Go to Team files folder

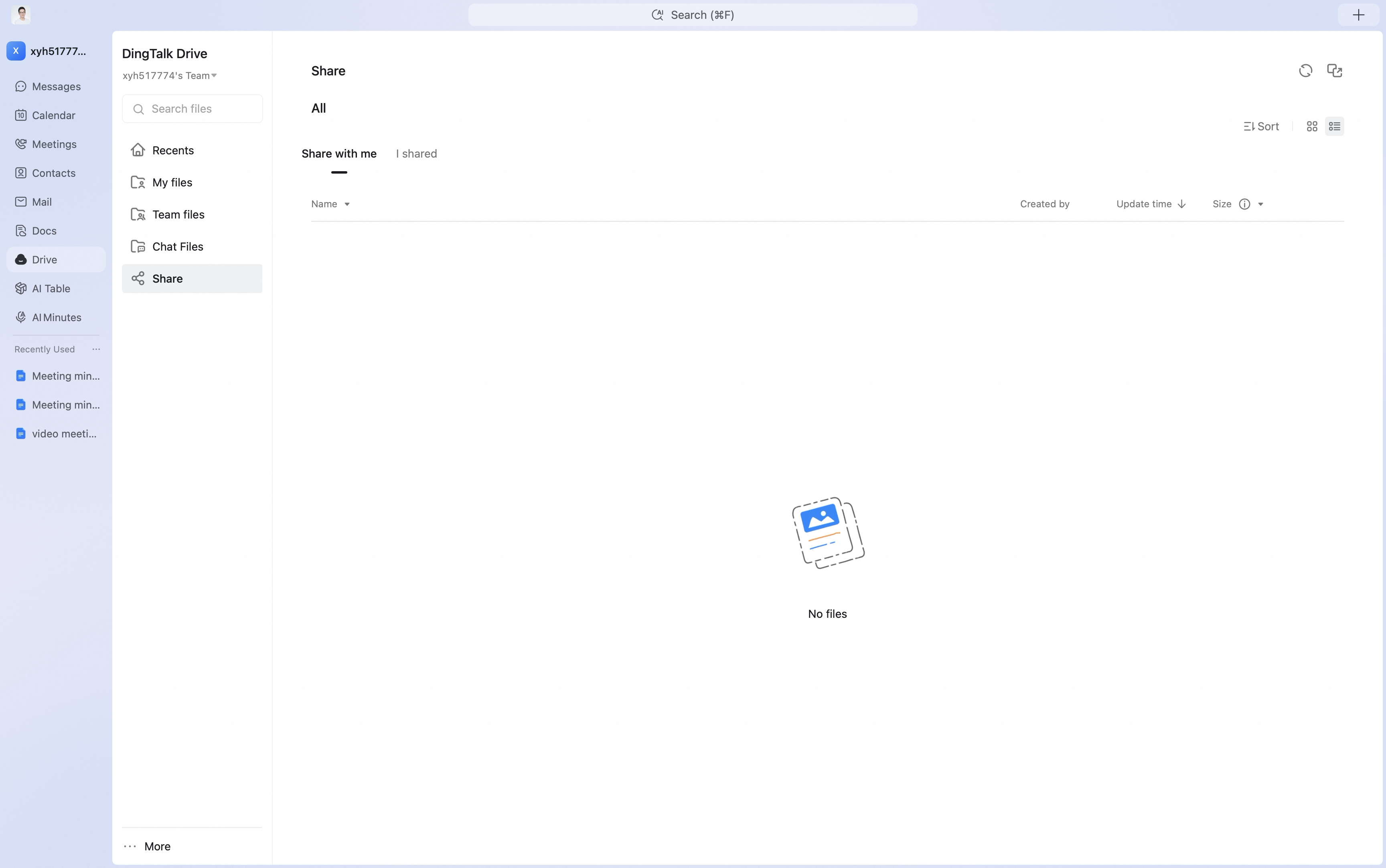pos(192,215)
